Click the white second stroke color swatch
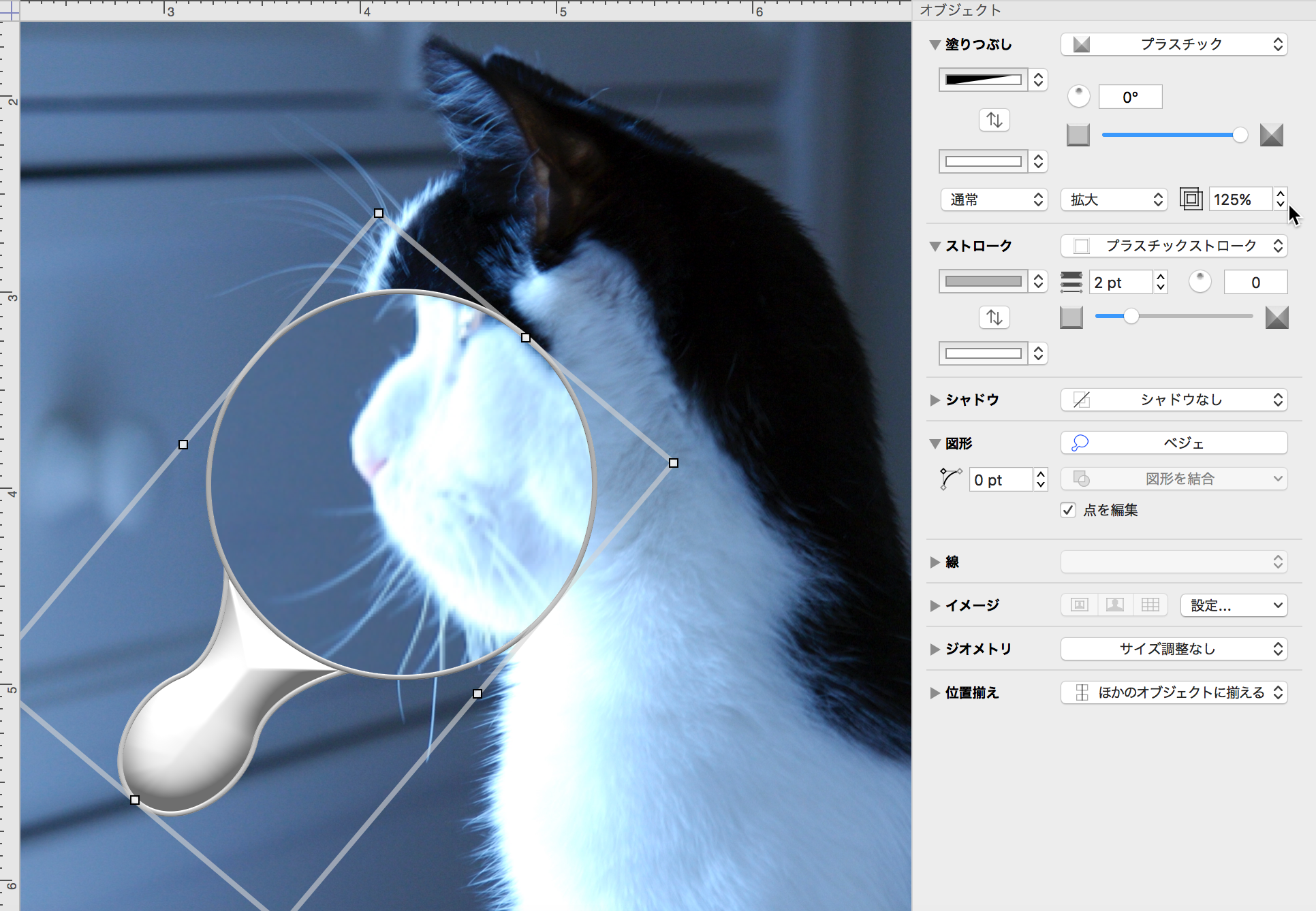Screen dimensions: 1316x911 coord(984,353)
